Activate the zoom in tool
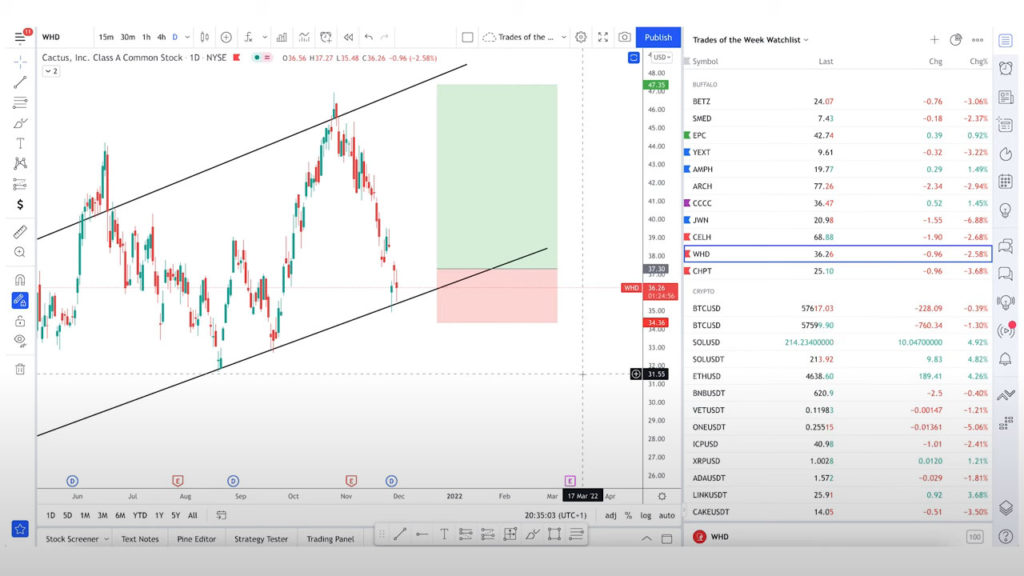Screen dimensions: 1024x576 click(x=20, y=252)
